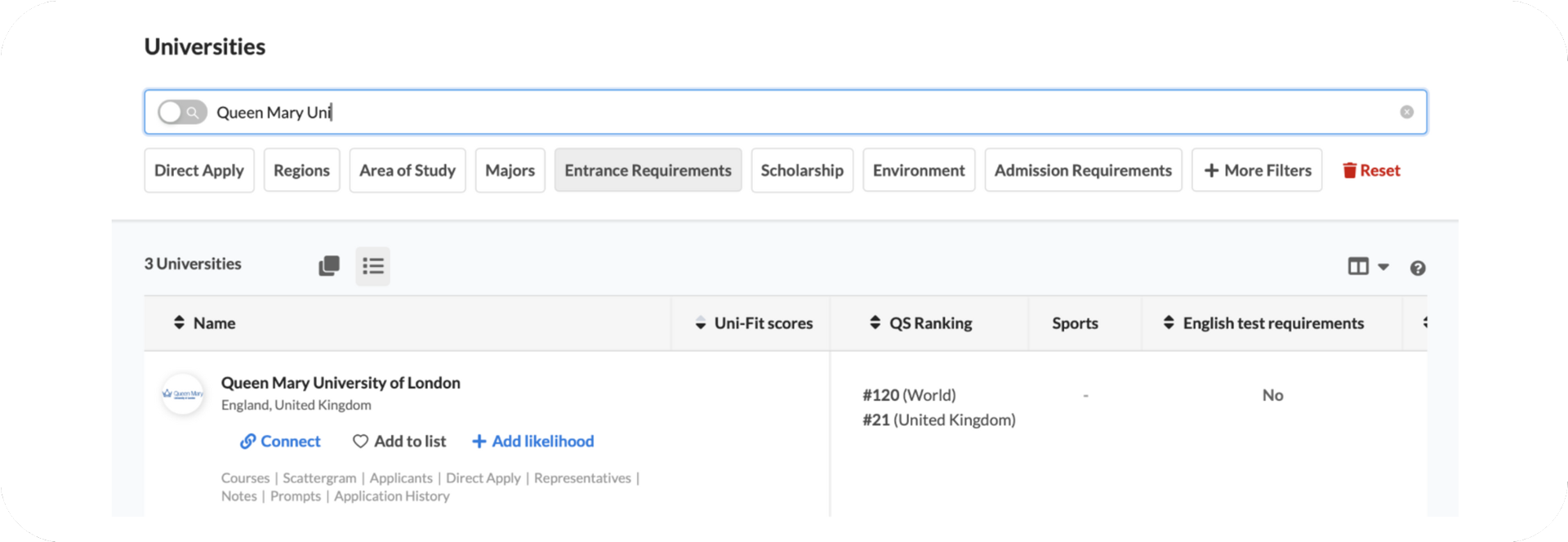Select the Entrance Requirements filter

point(648,171)
